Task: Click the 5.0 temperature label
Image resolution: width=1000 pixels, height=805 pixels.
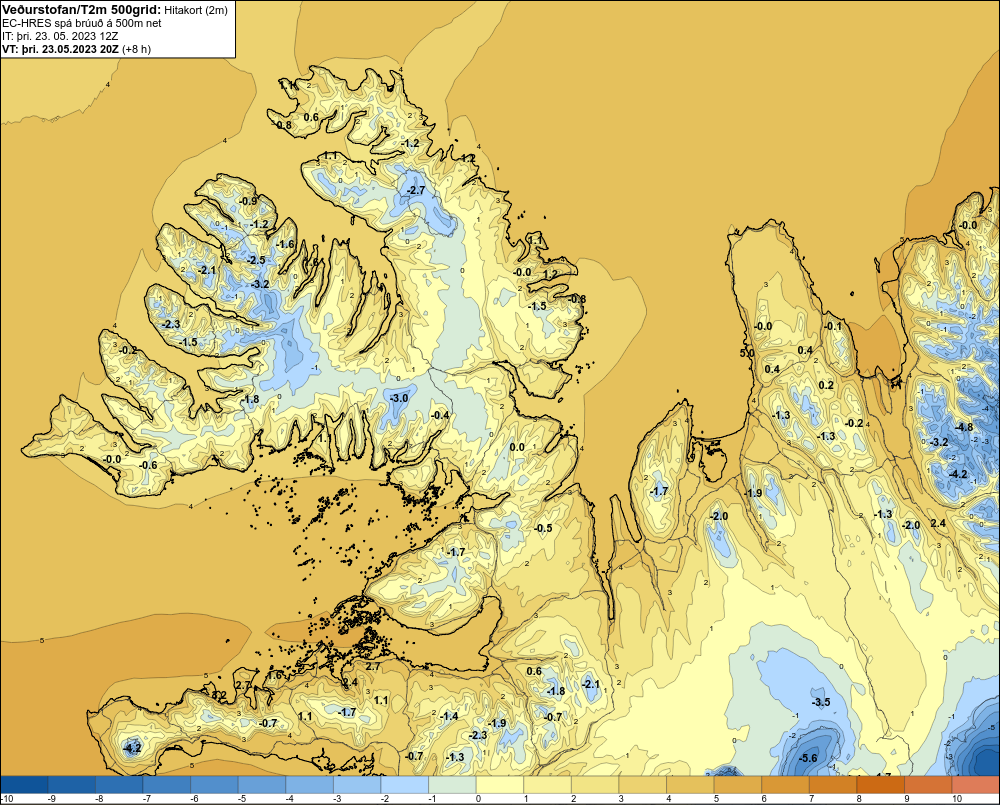Action: [x=747, y=353]
